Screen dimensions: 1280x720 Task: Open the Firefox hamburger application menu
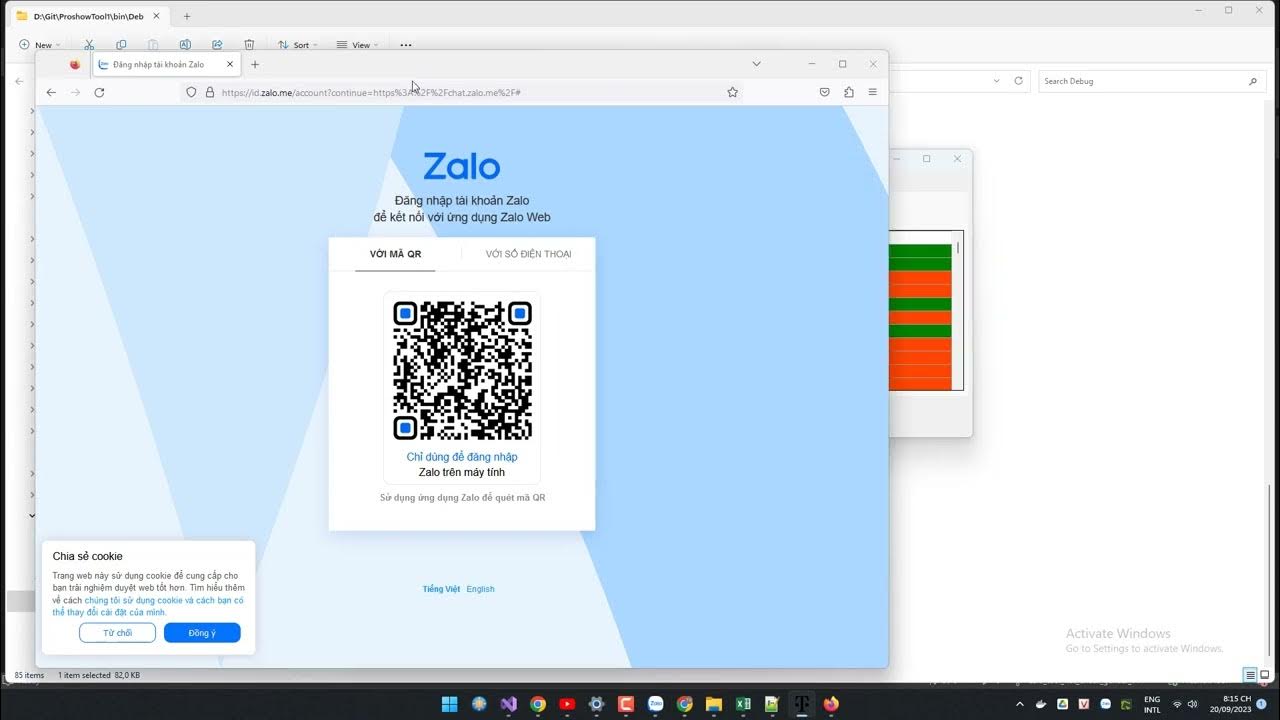(872, 92)
